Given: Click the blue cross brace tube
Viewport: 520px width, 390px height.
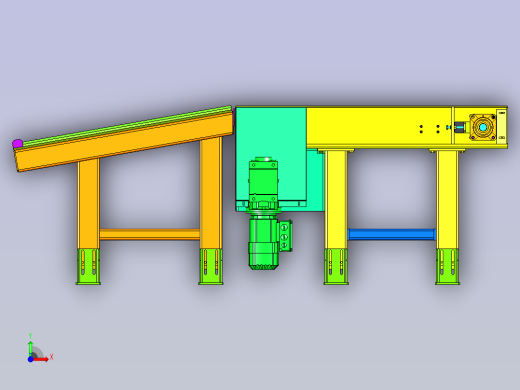Looking at the screenshot, I should (392, 234).
